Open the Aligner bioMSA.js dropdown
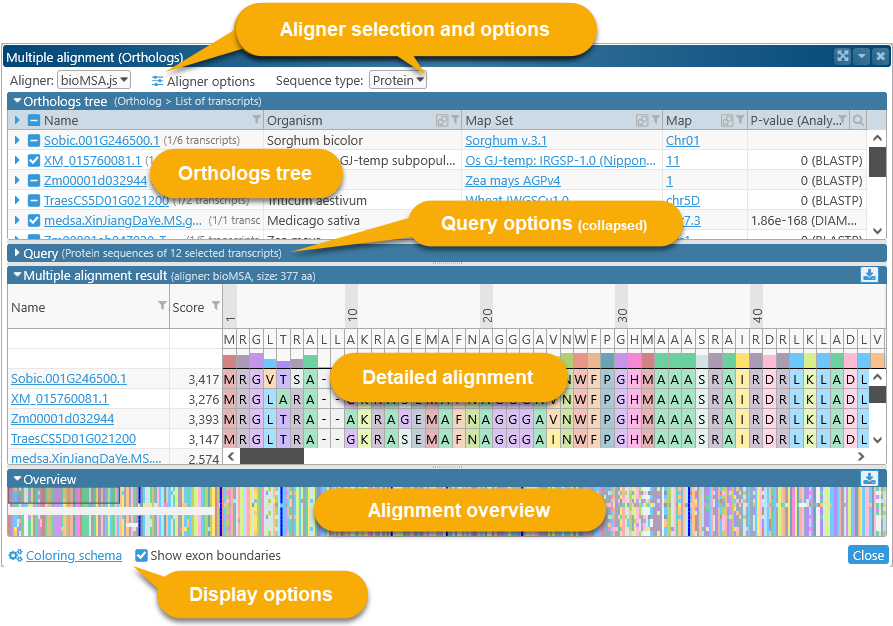This screenshot has height=626, width=893. [x=94, y=80]
